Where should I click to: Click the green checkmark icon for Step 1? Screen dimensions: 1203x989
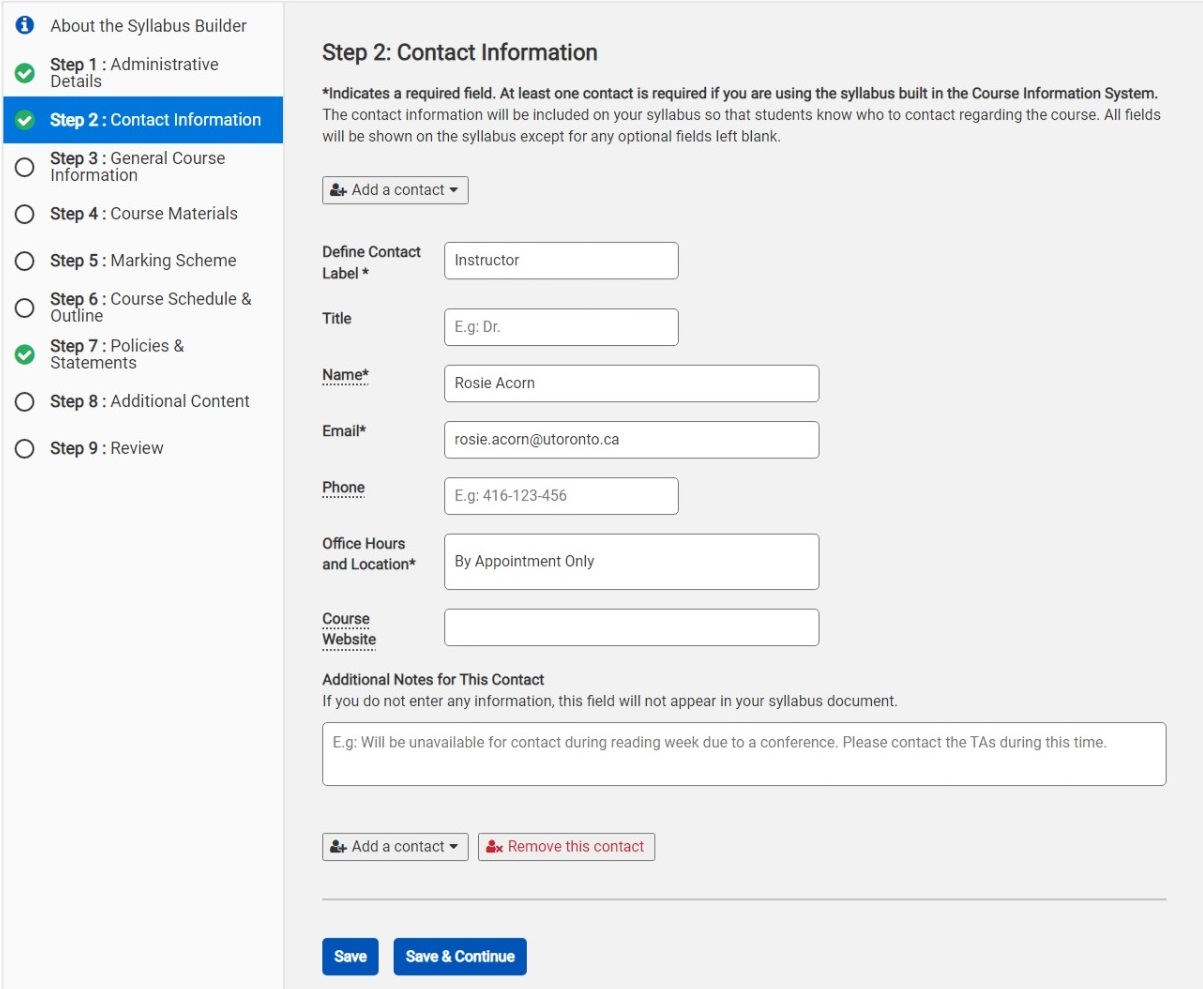(26, 73)
